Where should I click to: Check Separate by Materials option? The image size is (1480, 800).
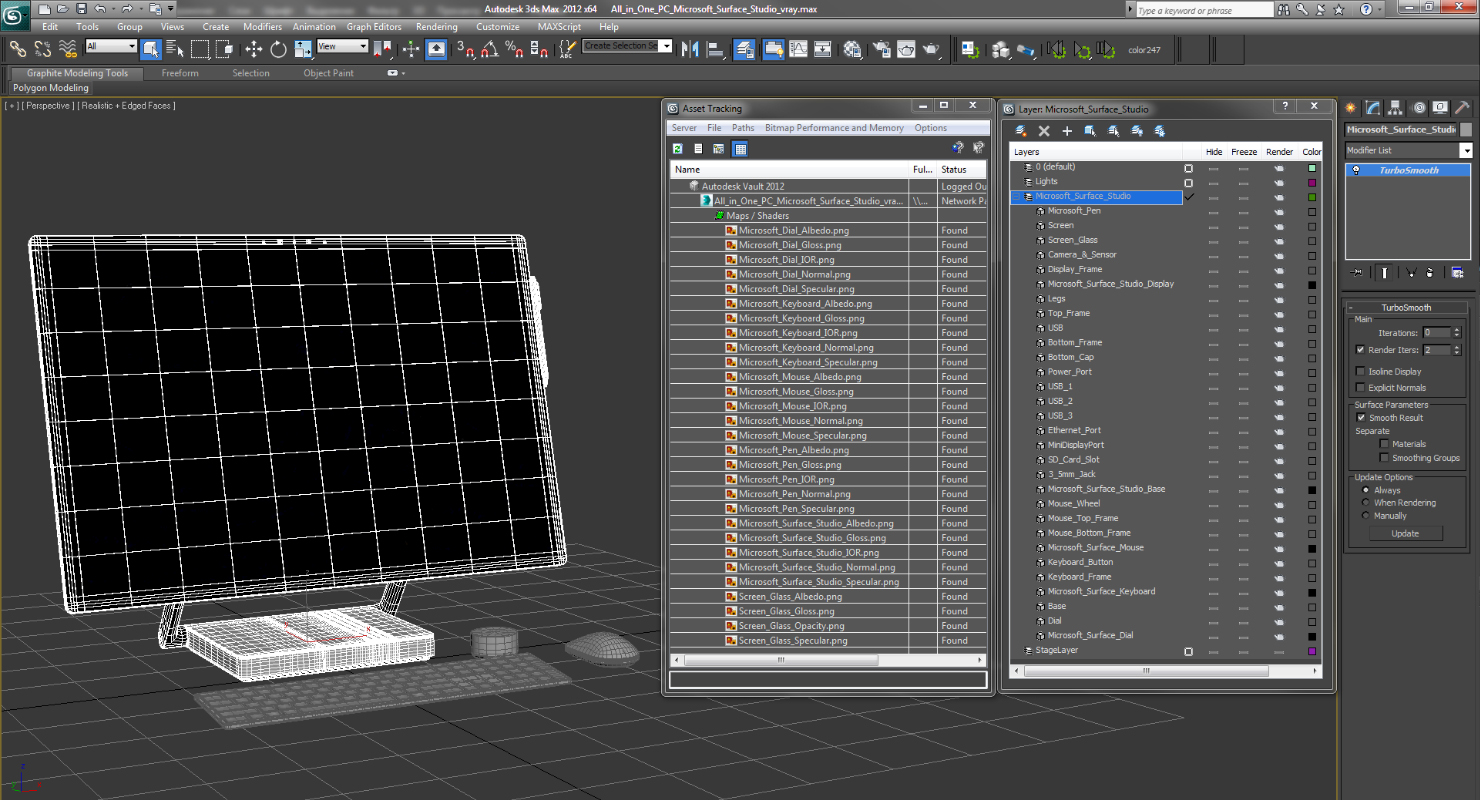(1384, 444)
